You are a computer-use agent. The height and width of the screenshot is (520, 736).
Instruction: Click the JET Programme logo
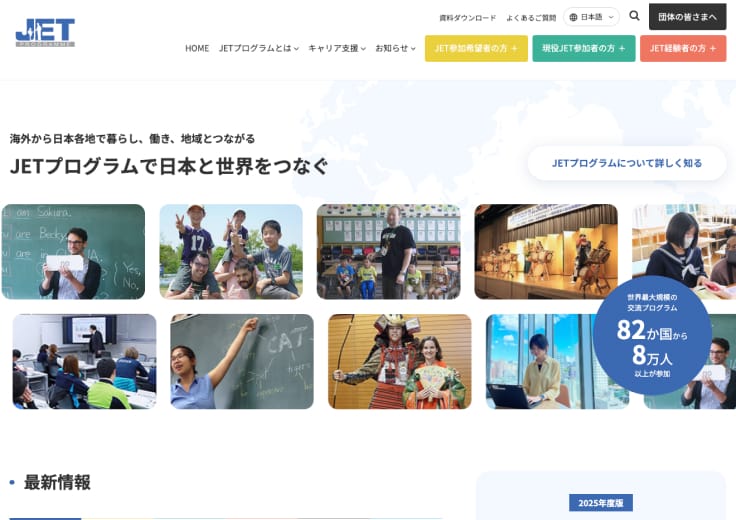45,32
